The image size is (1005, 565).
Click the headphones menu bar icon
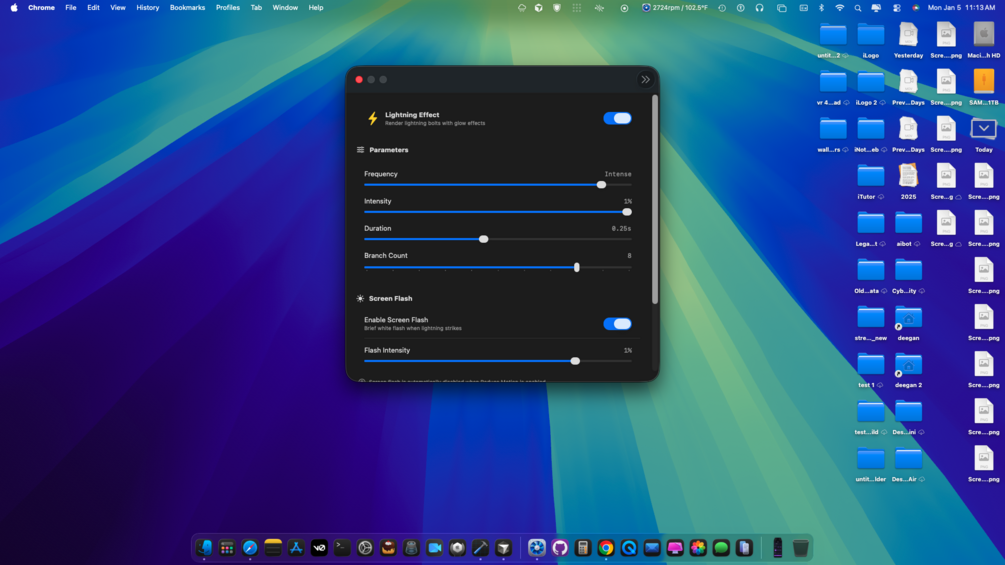(760, 8)
